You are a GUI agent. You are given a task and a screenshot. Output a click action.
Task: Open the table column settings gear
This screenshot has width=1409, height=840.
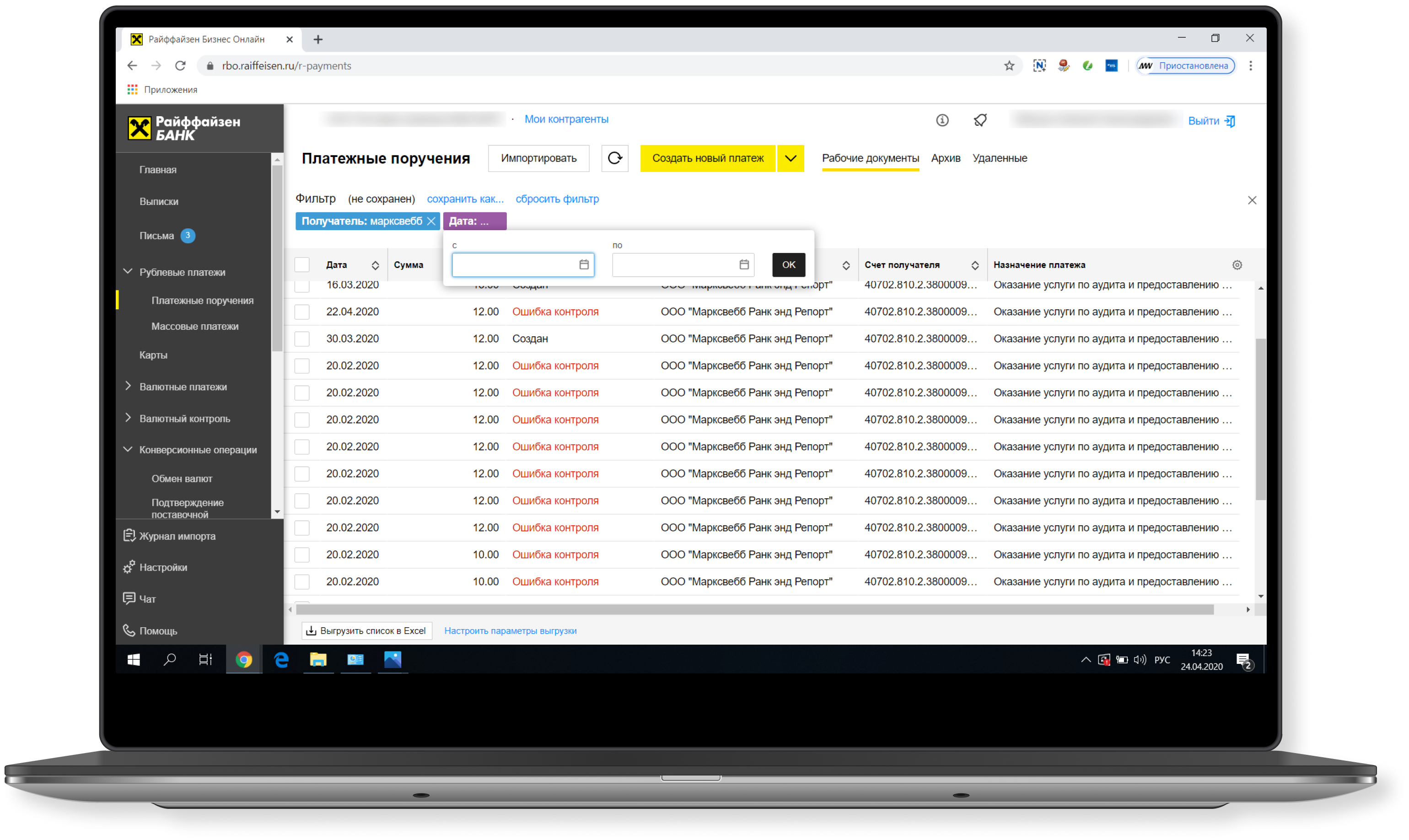[1237, 265]
